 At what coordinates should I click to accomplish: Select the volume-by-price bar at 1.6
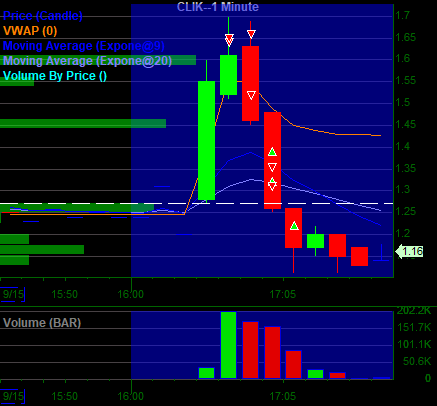[x=98, y=60]
